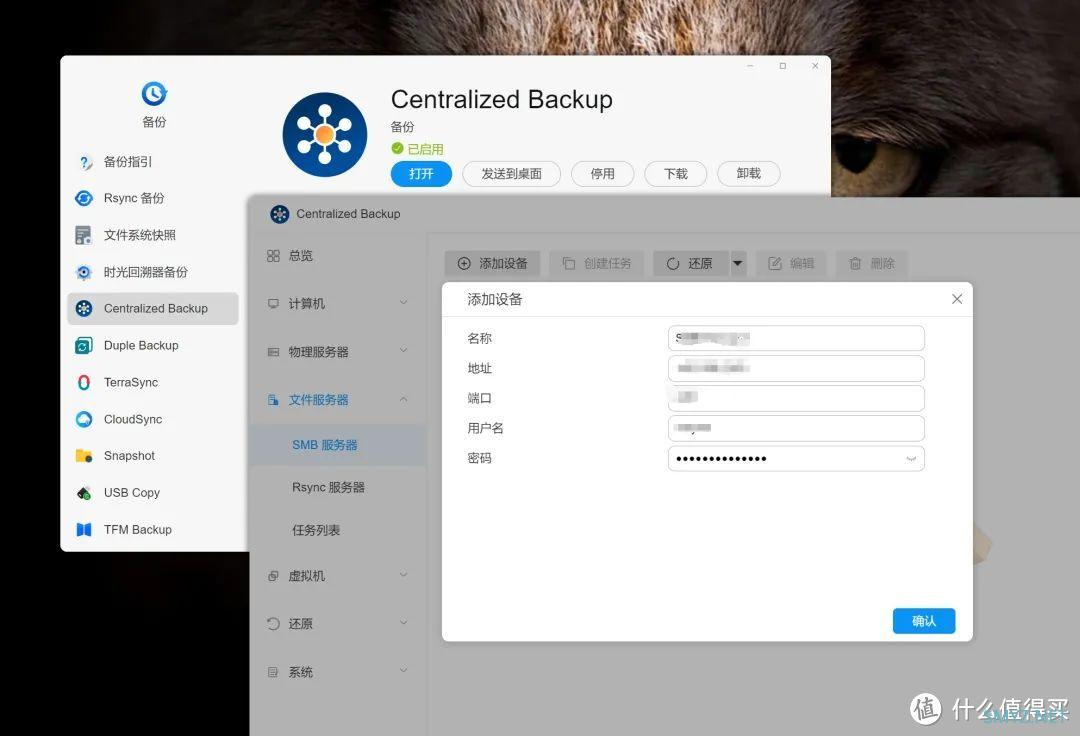Focus the 密码 input field
This screenshot has height=736, width=1080.
(x=796, y=459)
